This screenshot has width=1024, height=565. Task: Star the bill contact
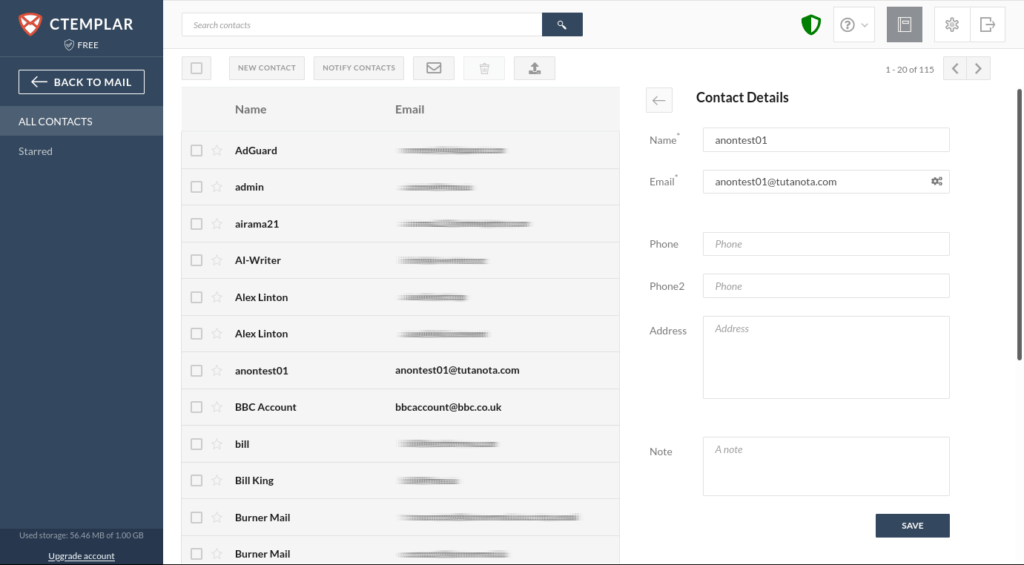[217, 444]
